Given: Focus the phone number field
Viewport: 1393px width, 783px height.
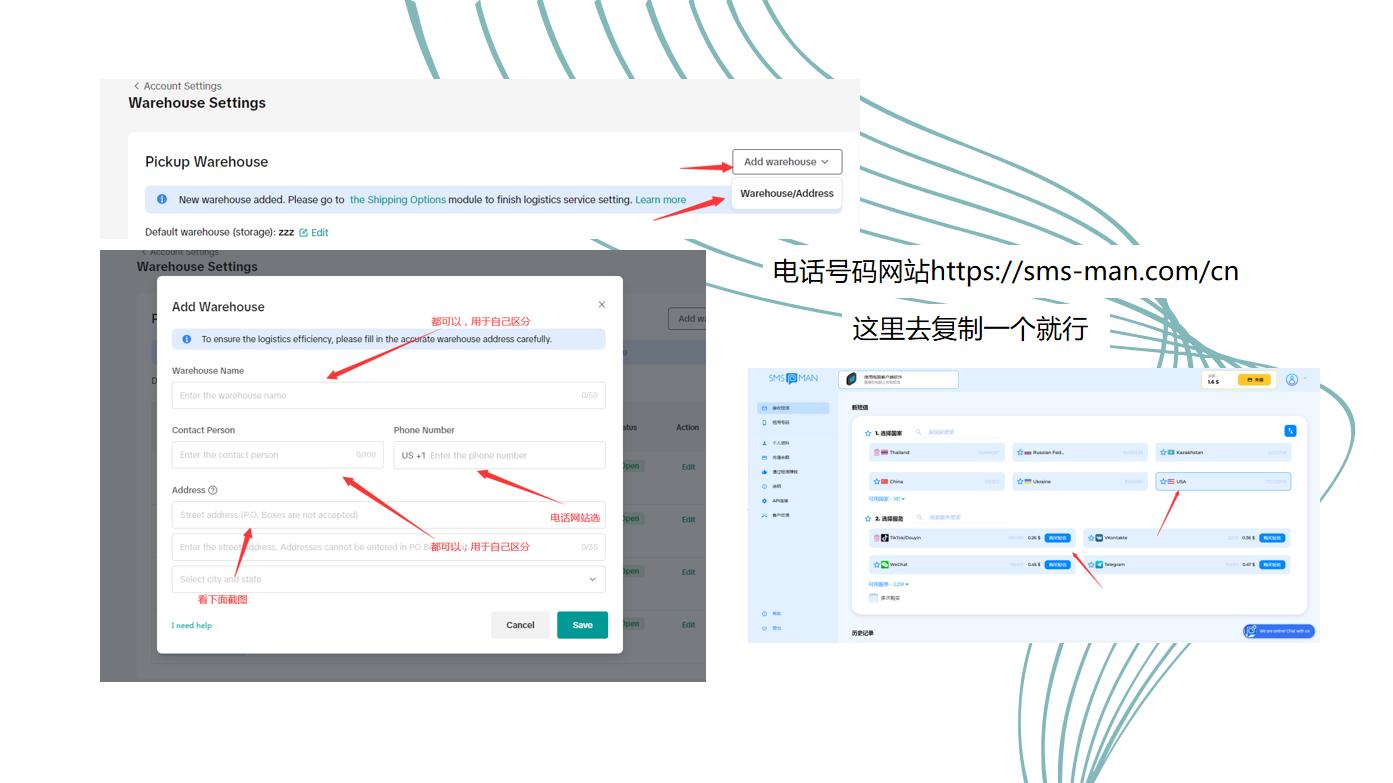Looking at the screenshot, I should [499, 455].
